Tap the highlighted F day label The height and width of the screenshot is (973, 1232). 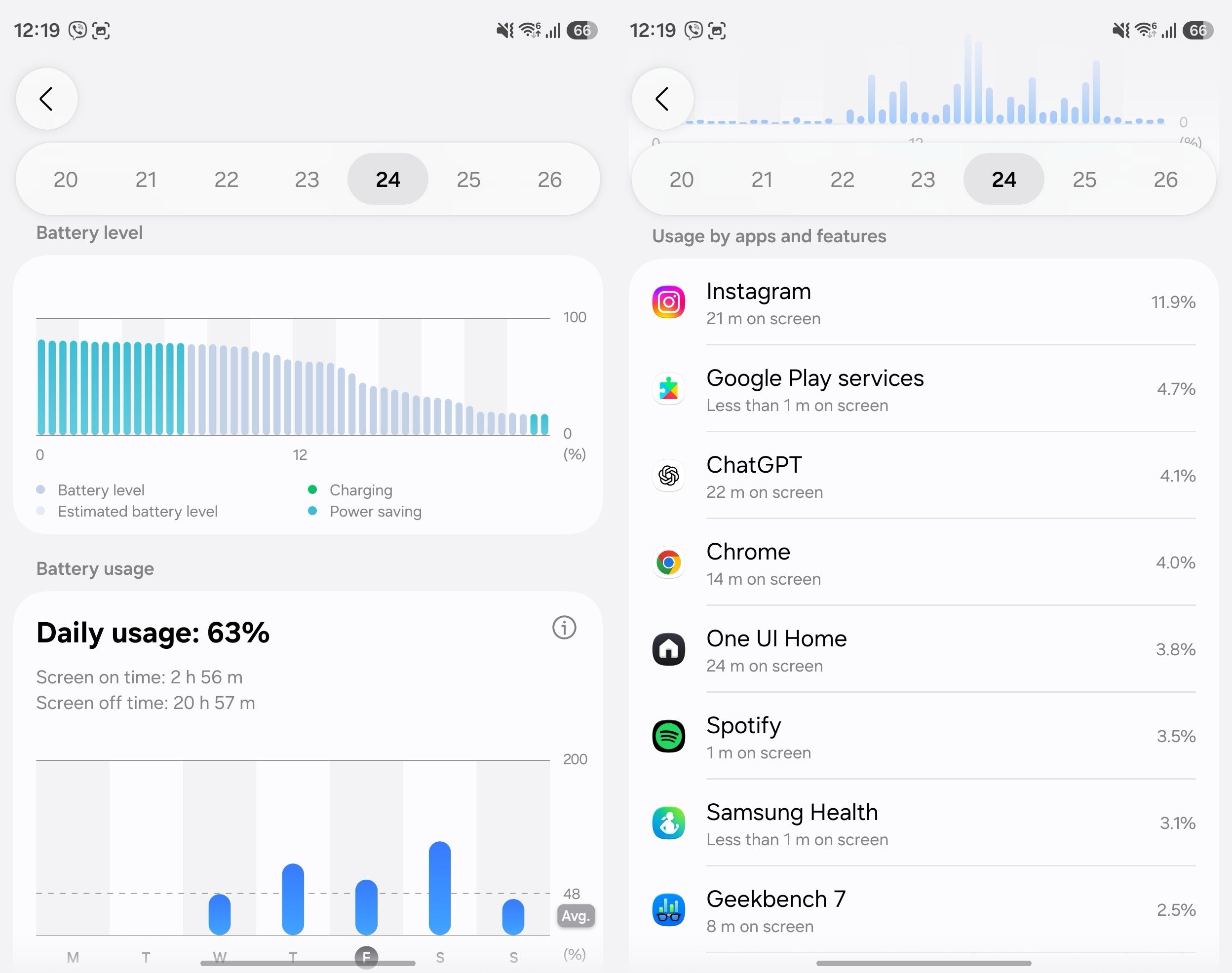pyautogui.click(x=366, y=957)
